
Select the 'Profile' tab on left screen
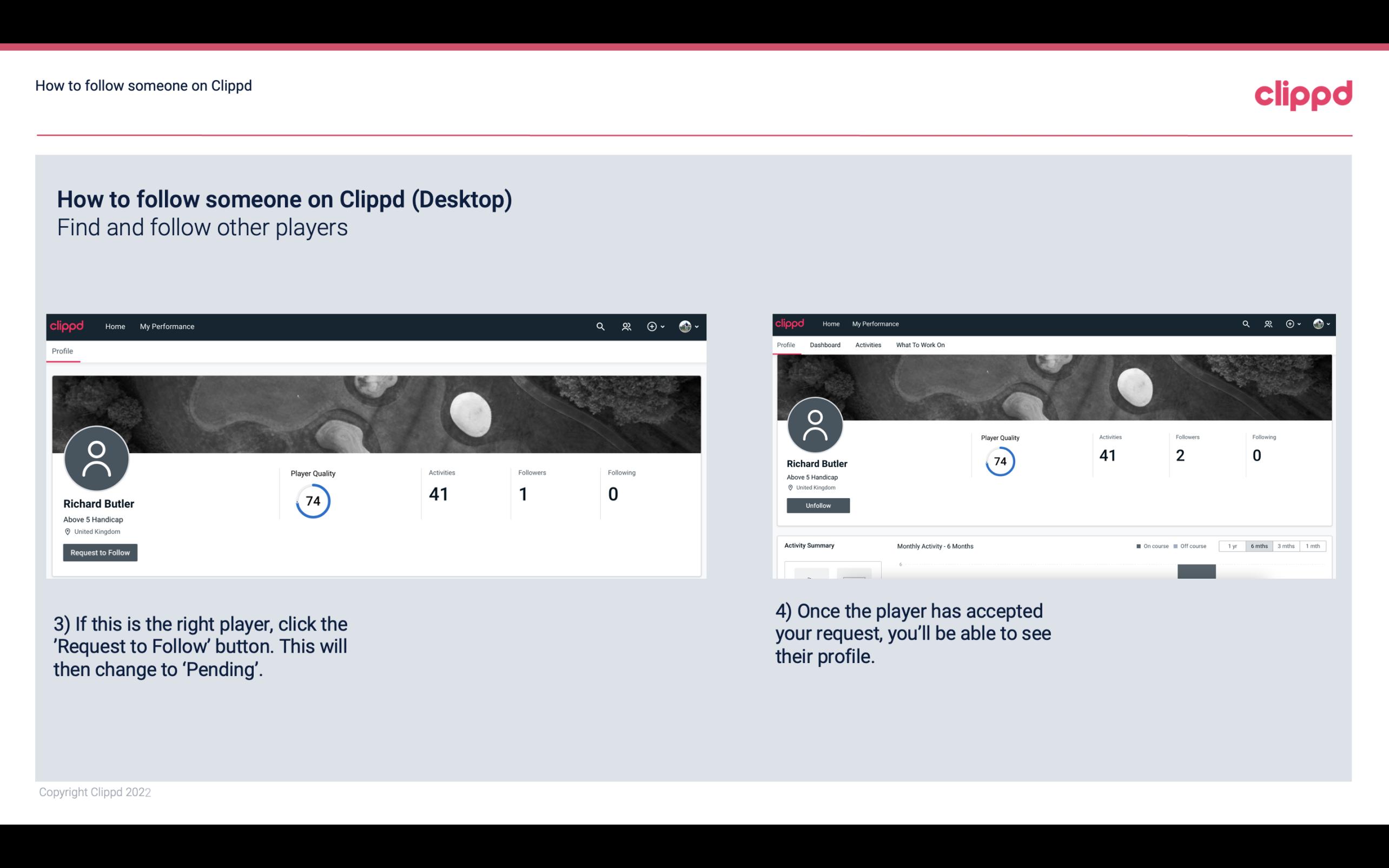click(63, 351)
